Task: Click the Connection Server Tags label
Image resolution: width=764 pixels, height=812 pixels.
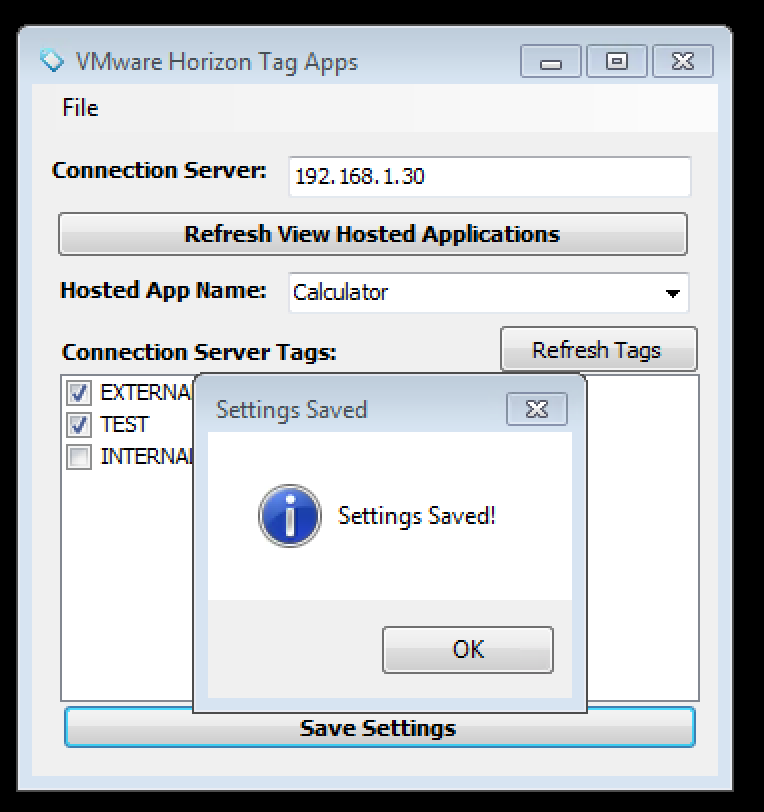Action: pyautogui.click(x=199, y=352)
